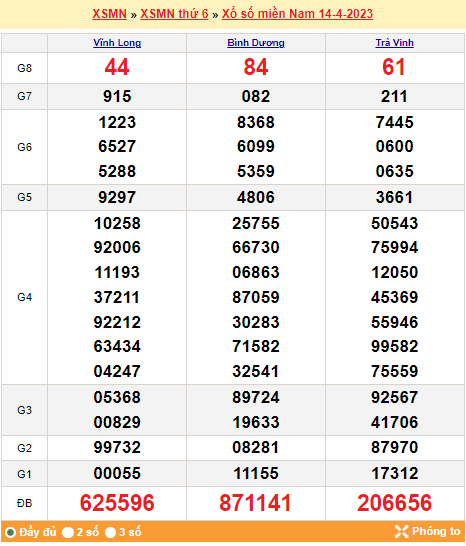Click the G2 result 08281
Screen dimensions: 466x546
tap(256, 447)
